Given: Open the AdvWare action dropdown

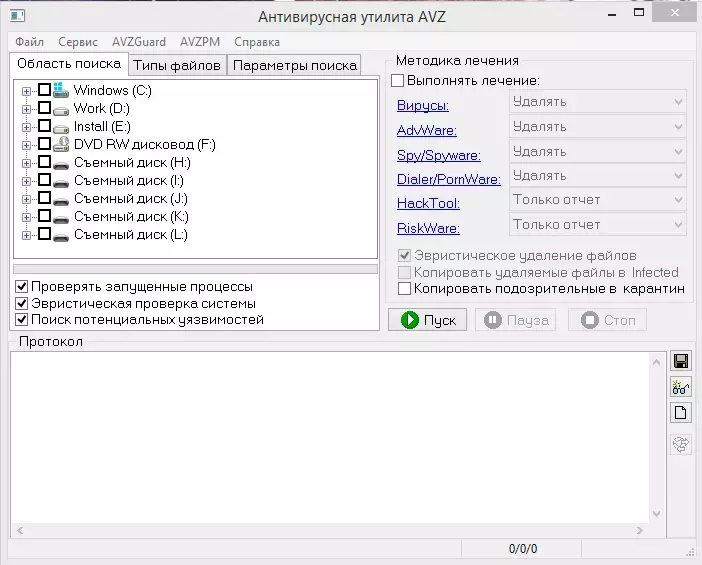Looking at the screenshot, I should point(598,127).
